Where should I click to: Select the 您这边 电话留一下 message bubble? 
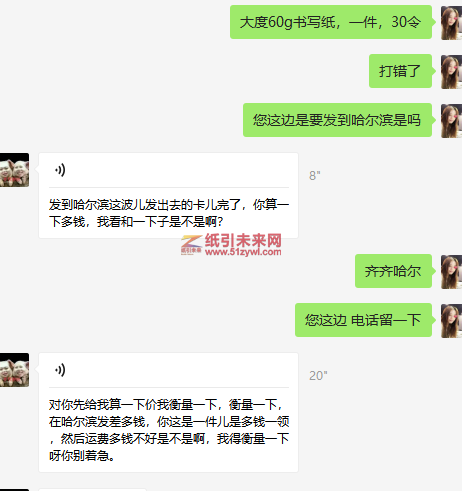point(363,320)
